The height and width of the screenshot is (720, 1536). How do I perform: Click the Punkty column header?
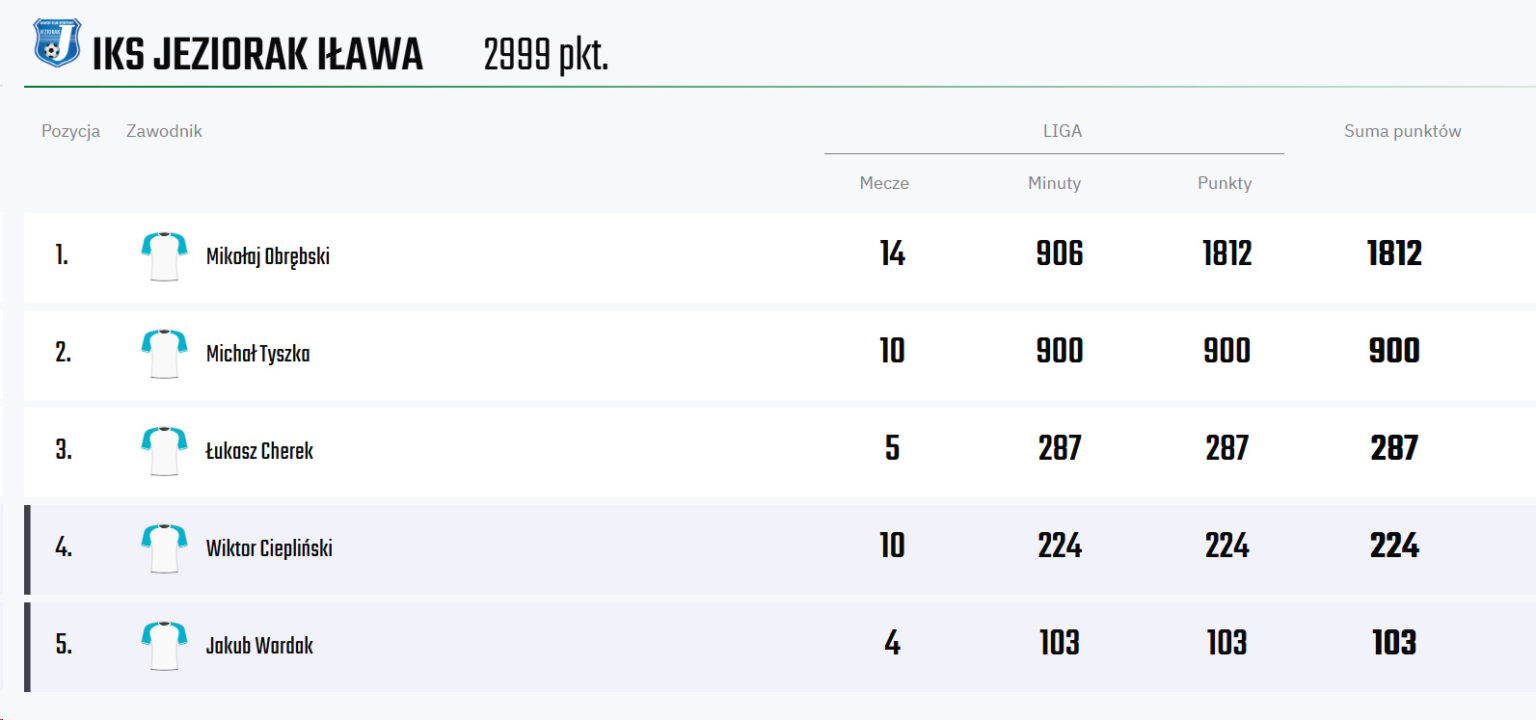1224,183
